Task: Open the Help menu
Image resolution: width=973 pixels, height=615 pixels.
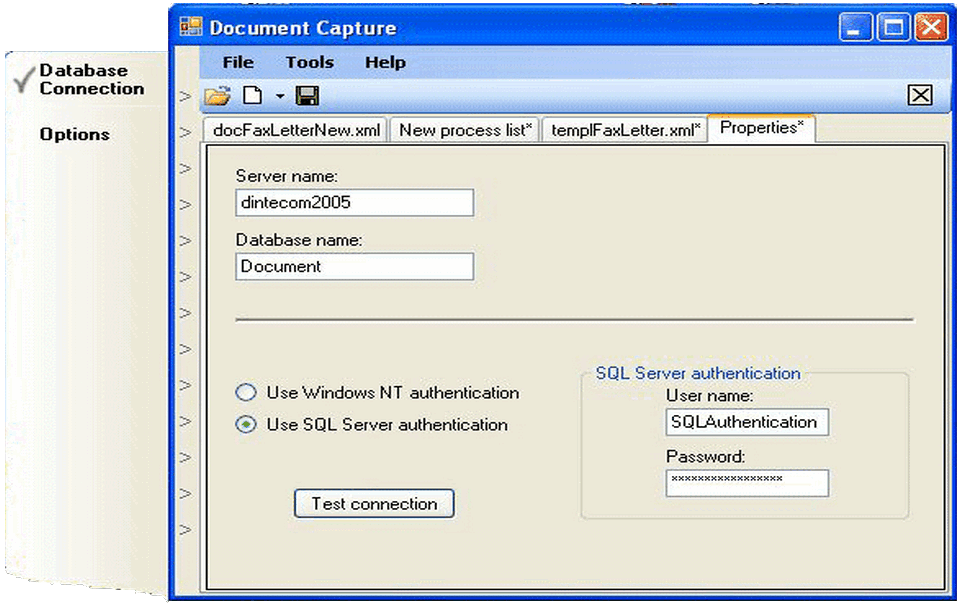Action: tap(385, 62)
